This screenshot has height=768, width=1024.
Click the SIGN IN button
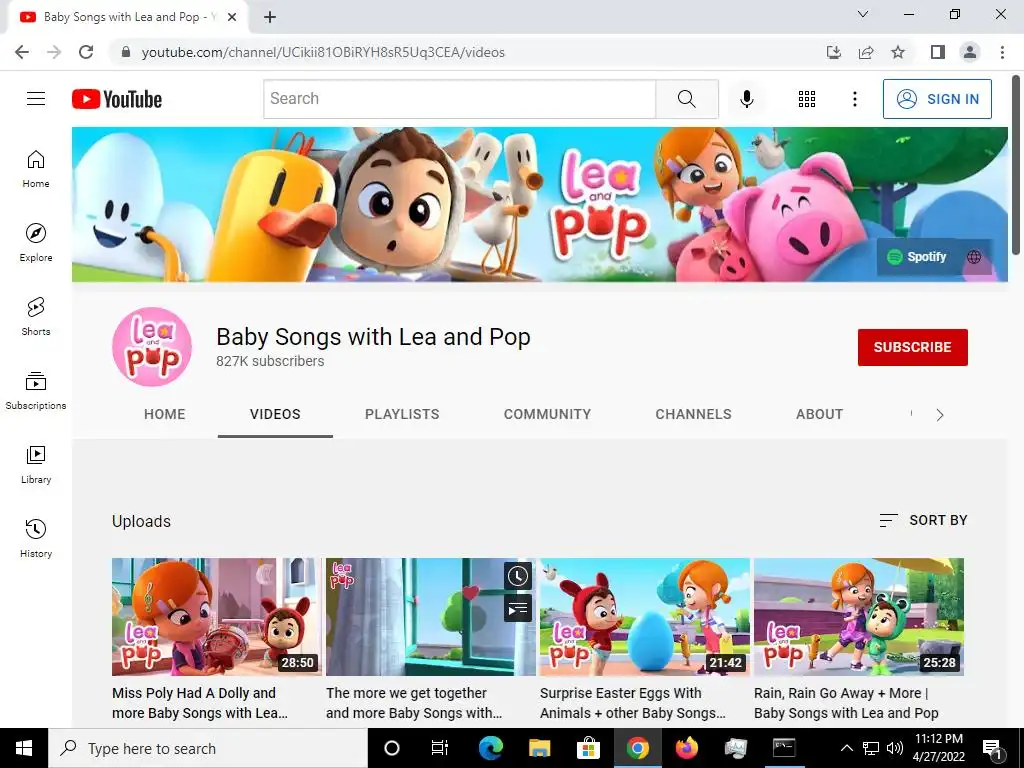(x=937, y=99)
